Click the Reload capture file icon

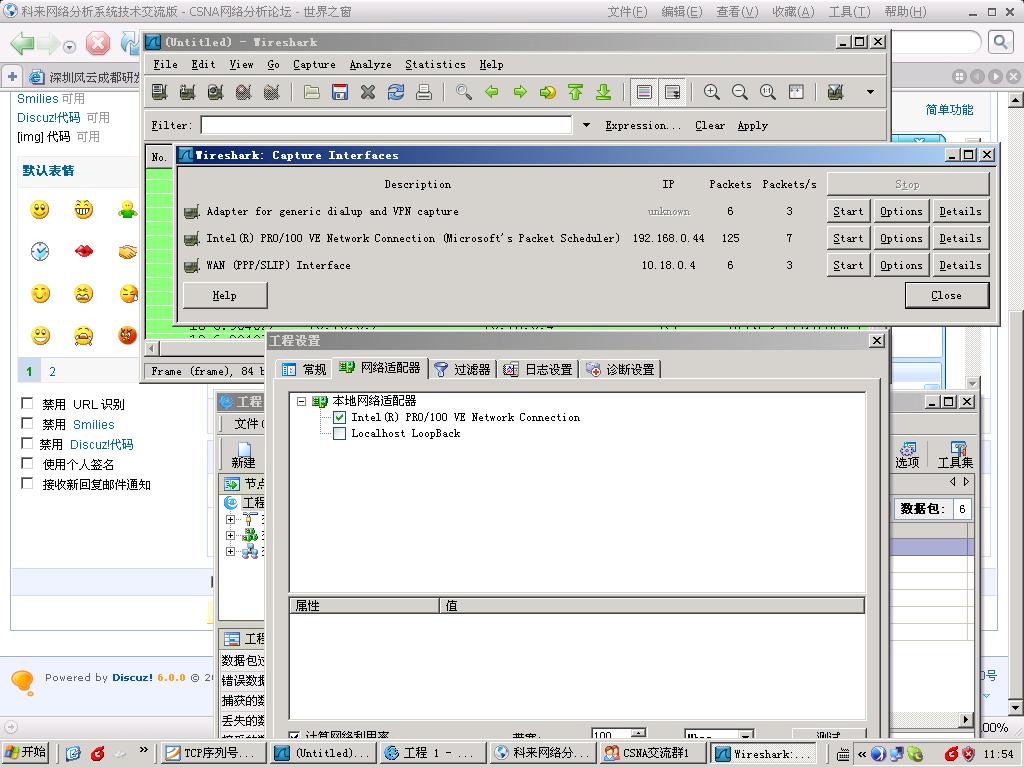pyautogui.click(x=396, y=92)
